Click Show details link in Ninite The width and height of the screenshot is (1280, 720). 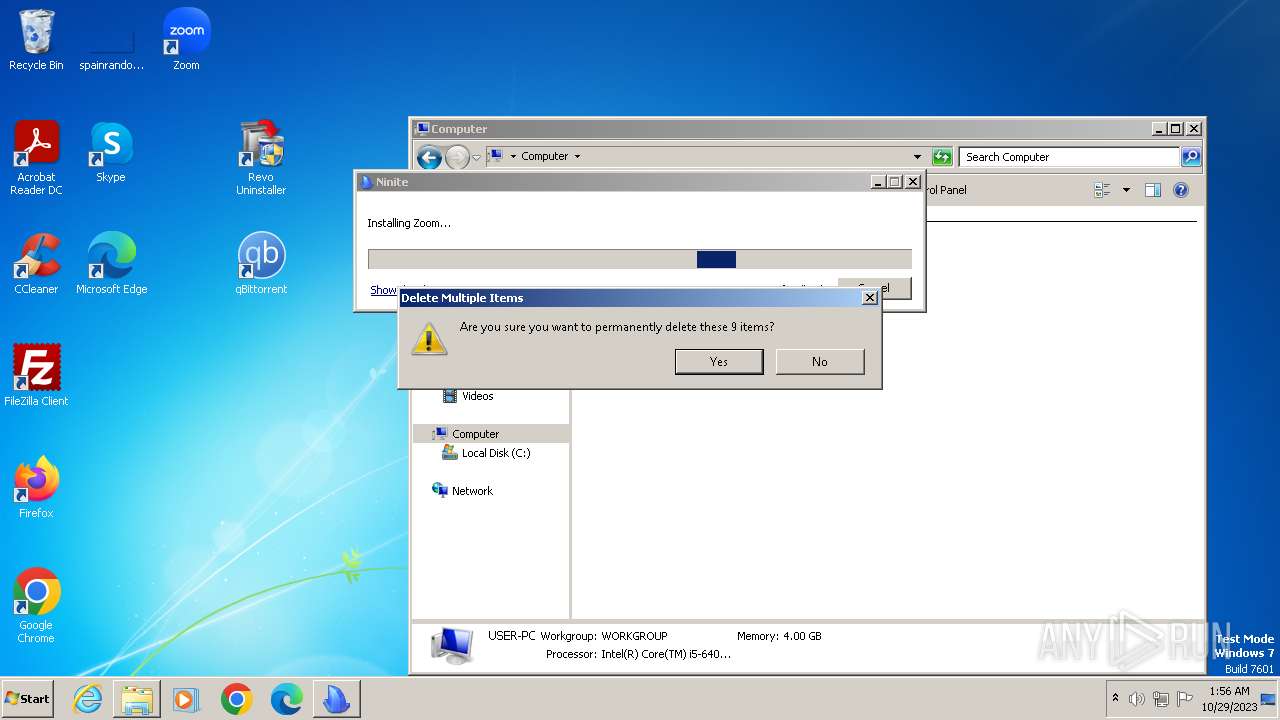click(x=385, y=290)
